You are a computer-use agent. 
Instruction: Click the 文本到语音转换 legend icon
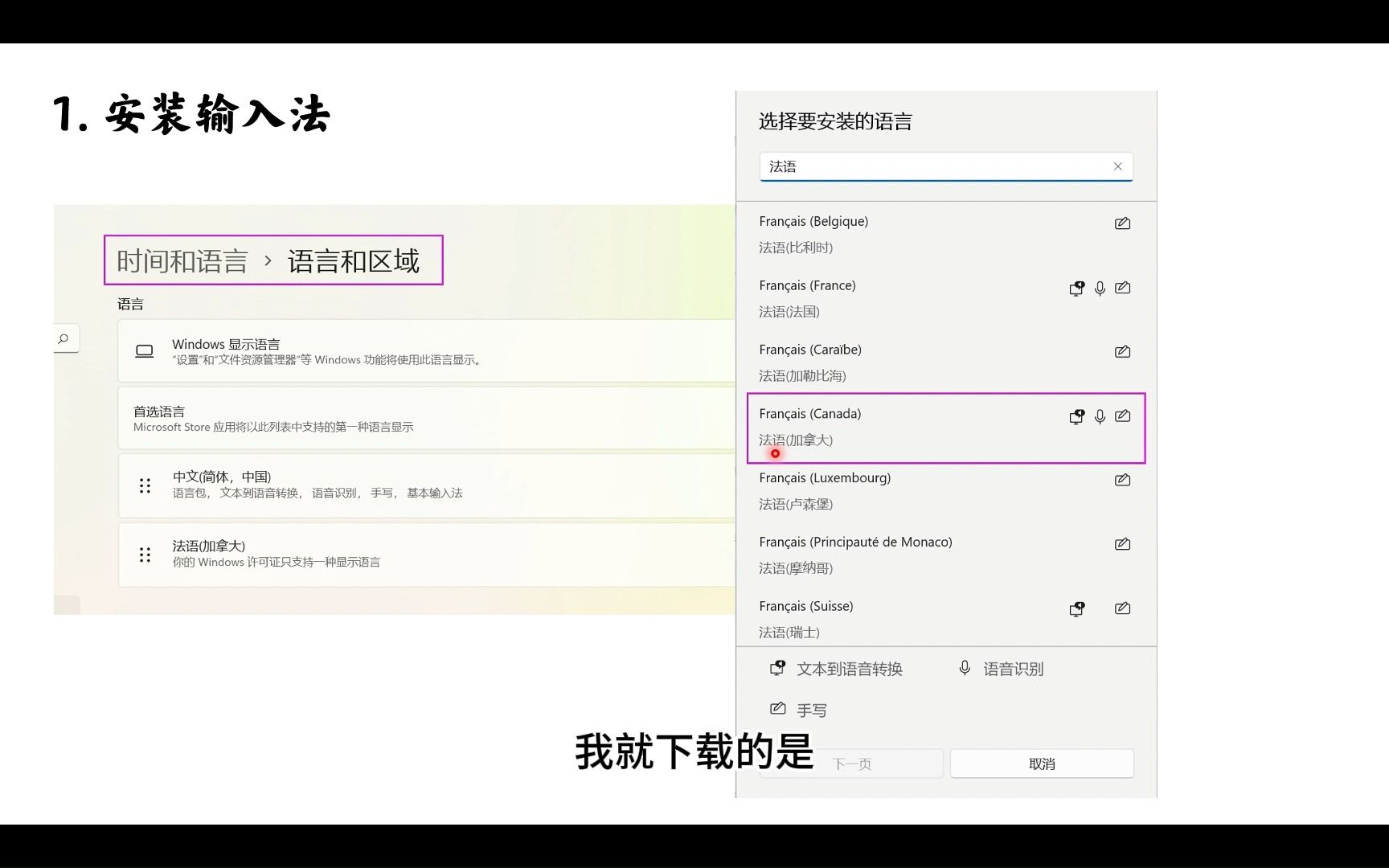[778, 668]
